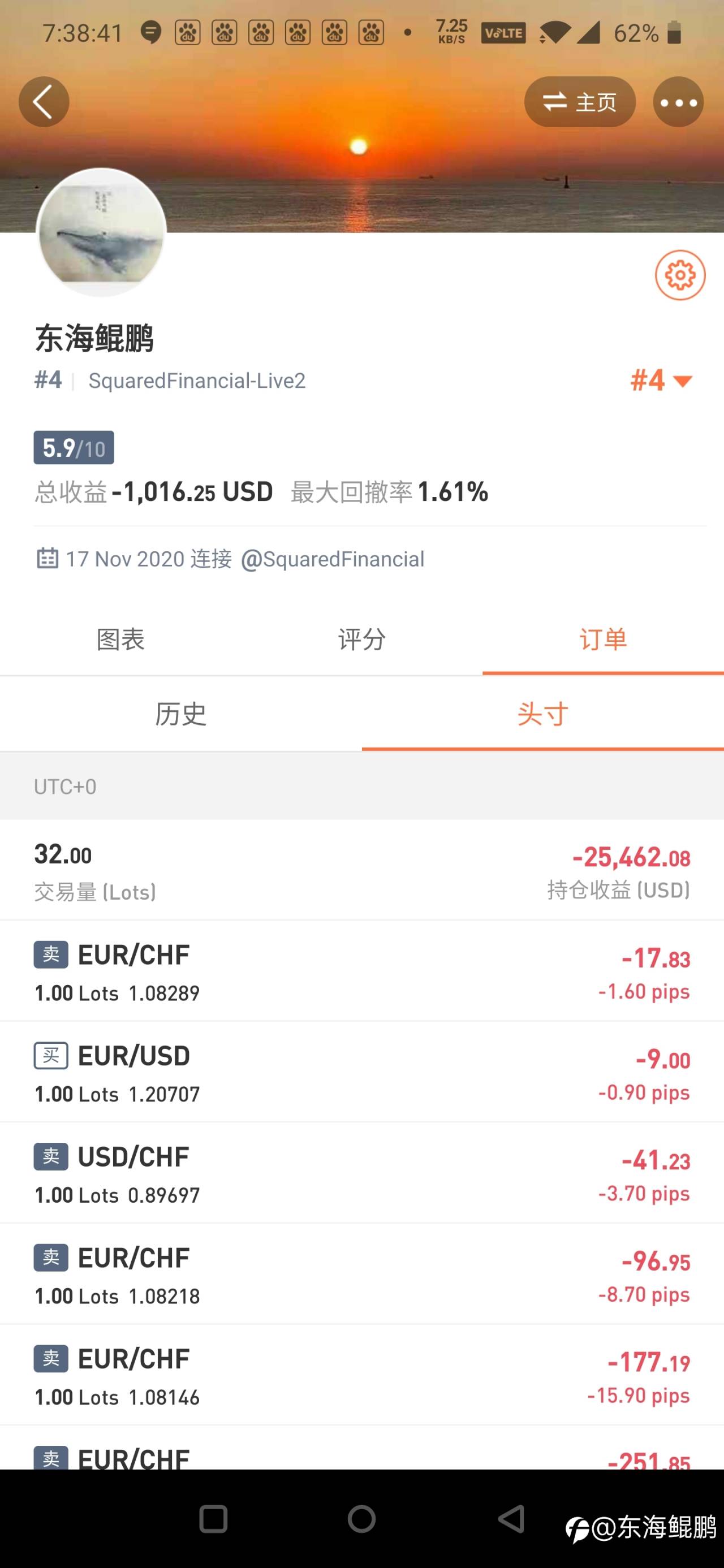
Task: Switch to the 评分 tab
Action: tap(361, 639)
